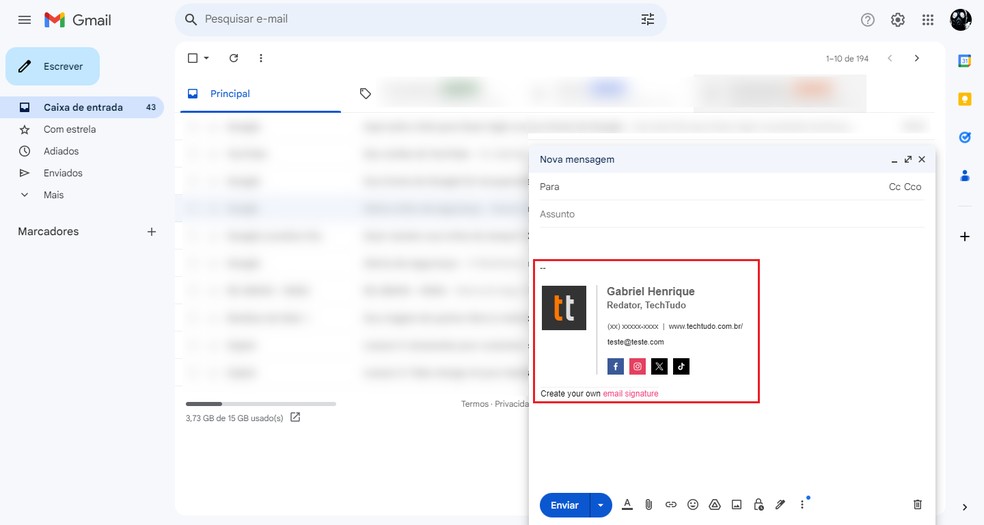Open the email signature link
Screen dimensions: 984x525
pyautogui.click(x=630, y=394)
